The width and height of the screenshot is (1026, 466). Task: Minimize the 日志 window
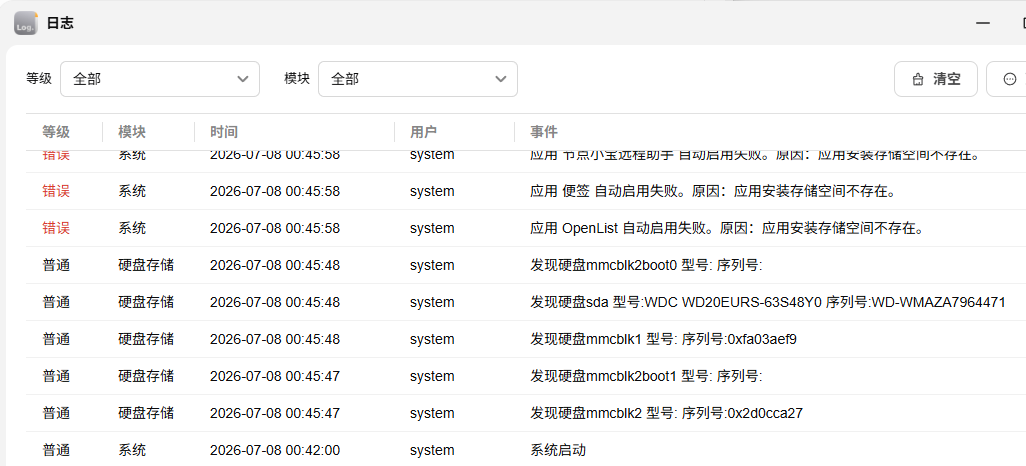click(983, 23)
